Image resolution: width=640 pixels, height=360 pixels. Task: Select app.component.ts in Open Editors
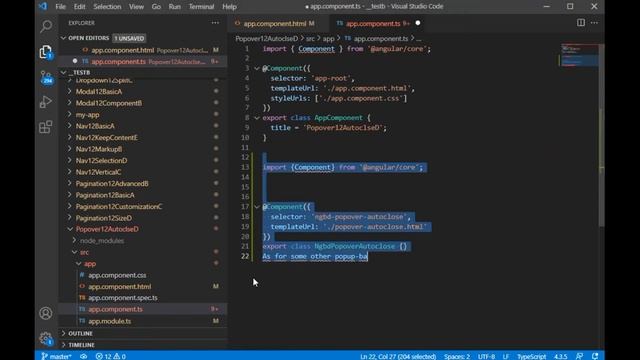point(142,62)
